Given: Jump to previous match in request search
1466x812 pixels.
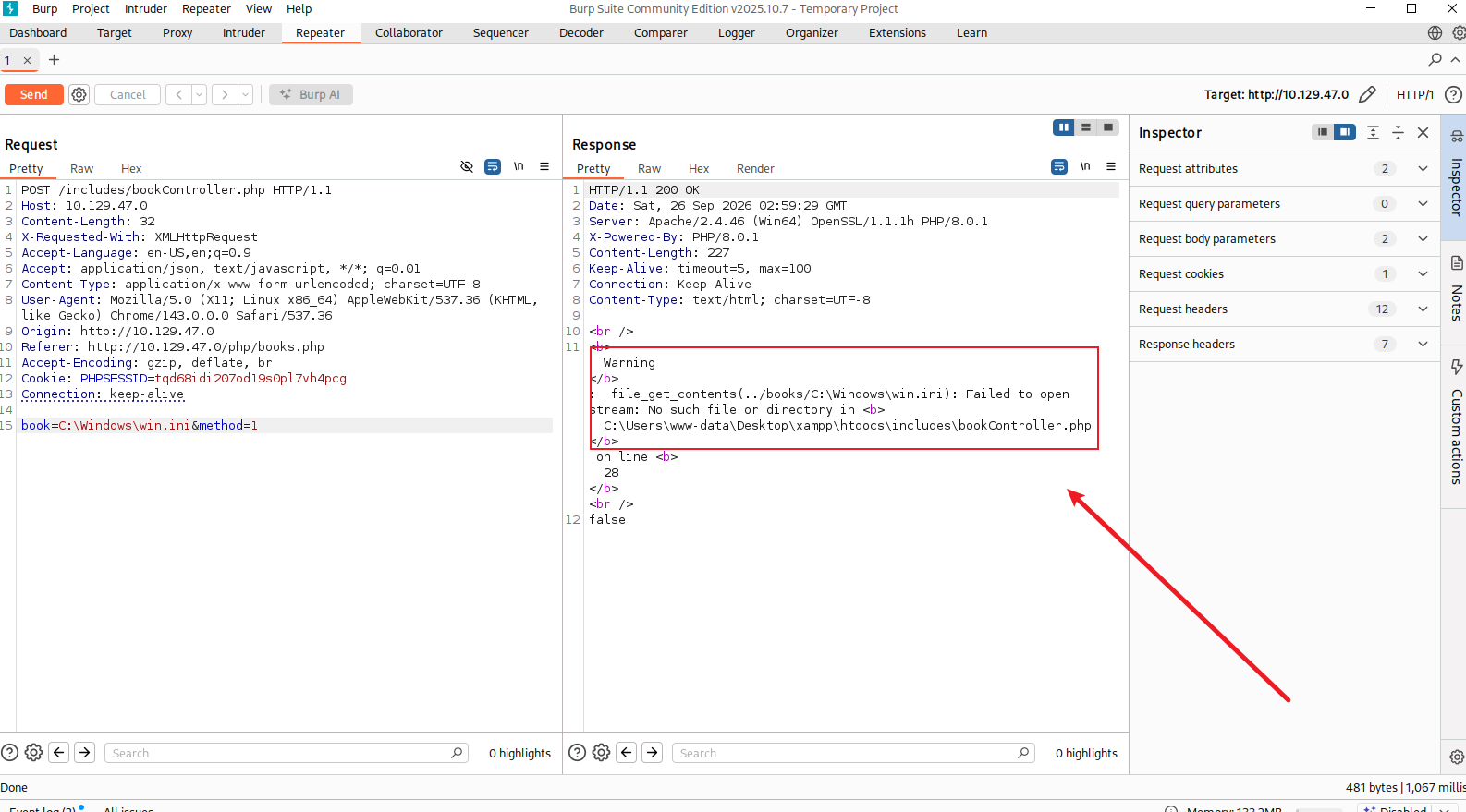Looking at the screenshot, I should [x=59, y=753].
